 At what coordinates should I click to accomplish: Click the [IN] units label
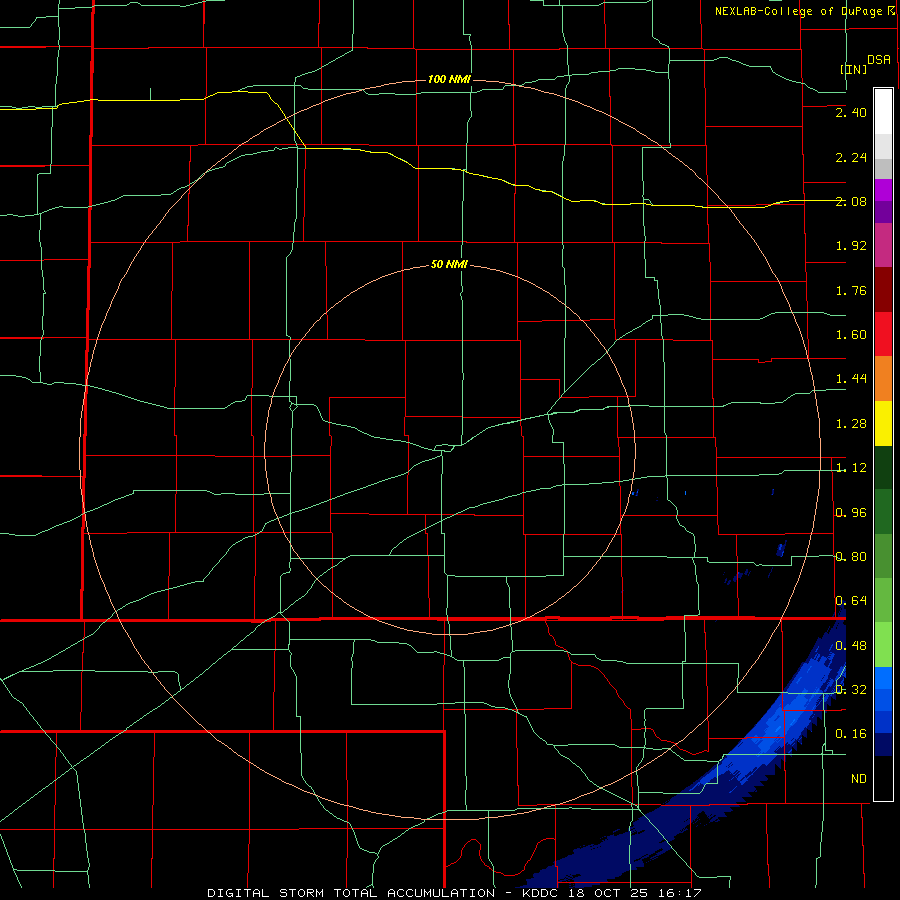854,69
